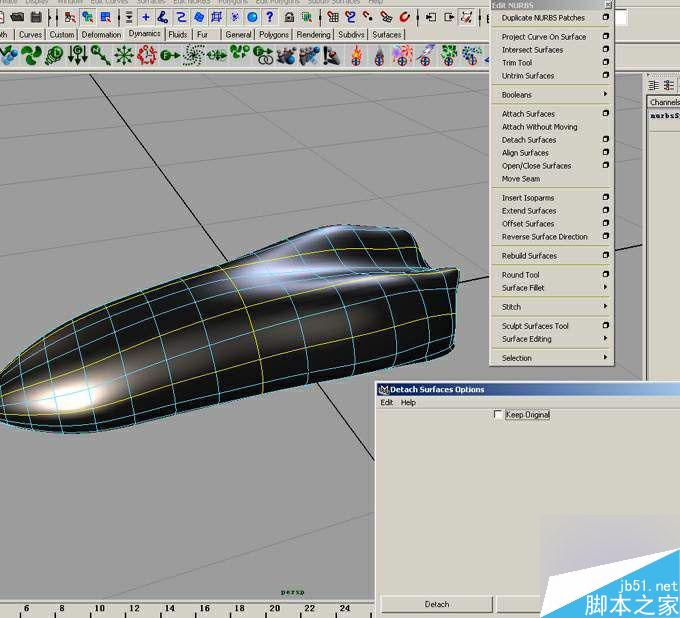680x618 pixels.
Task: Create a gravity field from the shelf
Action: 78,56
